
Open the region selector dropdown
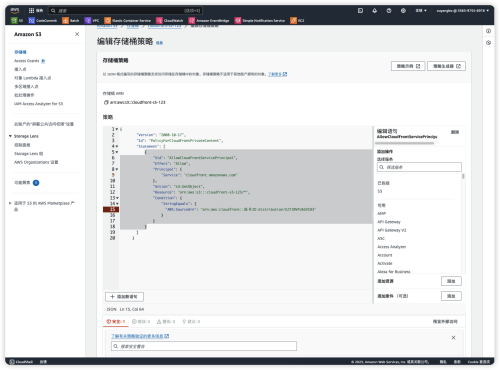[x=421, y=11]
